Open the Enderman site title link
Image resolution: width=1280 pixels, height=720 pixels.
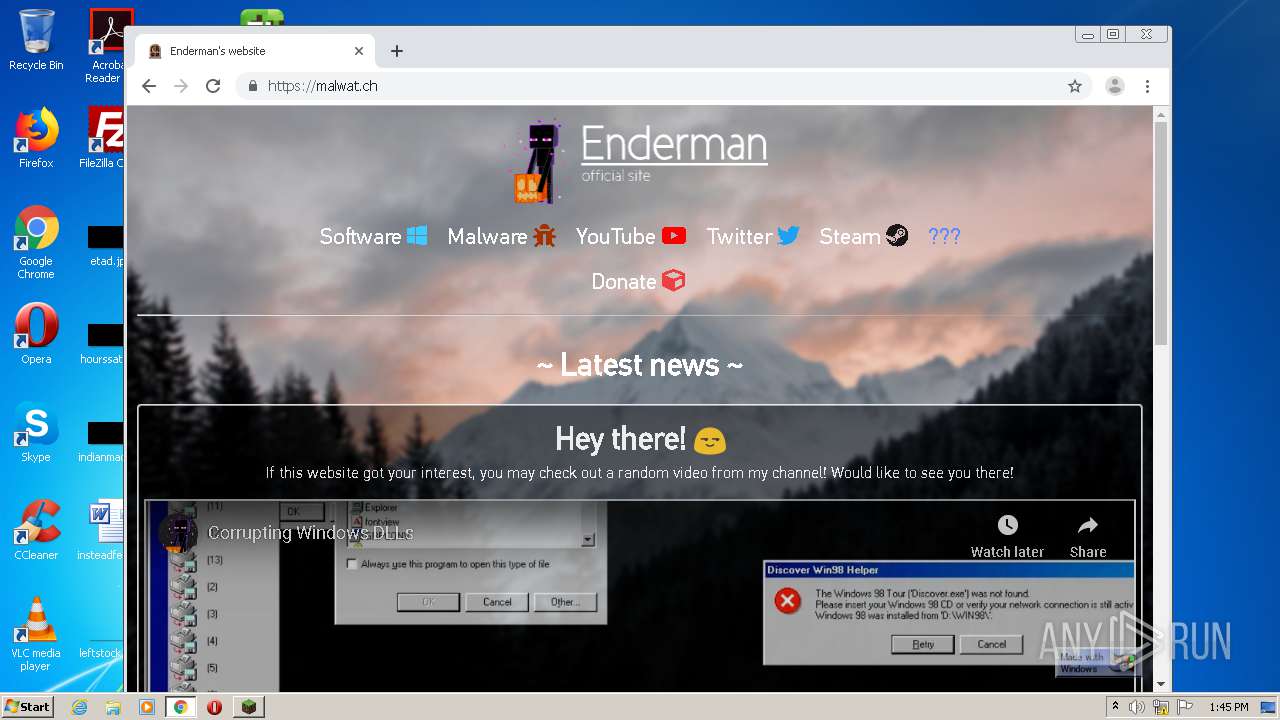click(x=674, y=144)
